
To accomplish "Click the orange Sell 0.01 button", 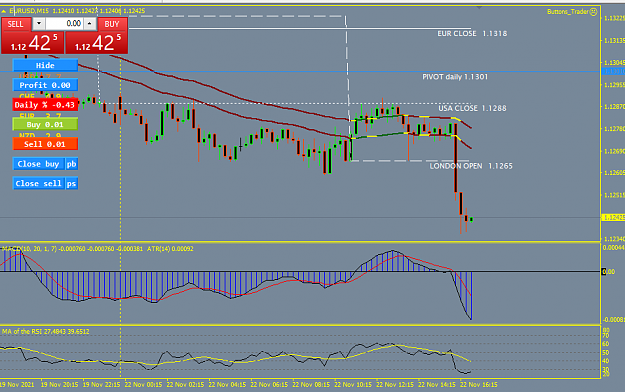I will click(x=45, y=144).
